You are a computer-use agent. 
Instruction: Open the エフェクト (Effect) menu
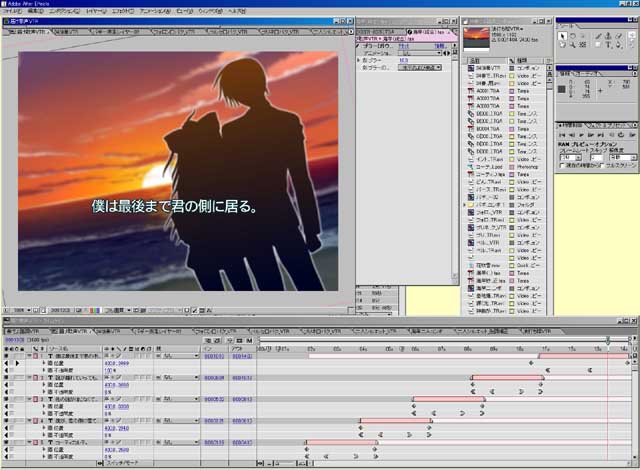[121, 11]
